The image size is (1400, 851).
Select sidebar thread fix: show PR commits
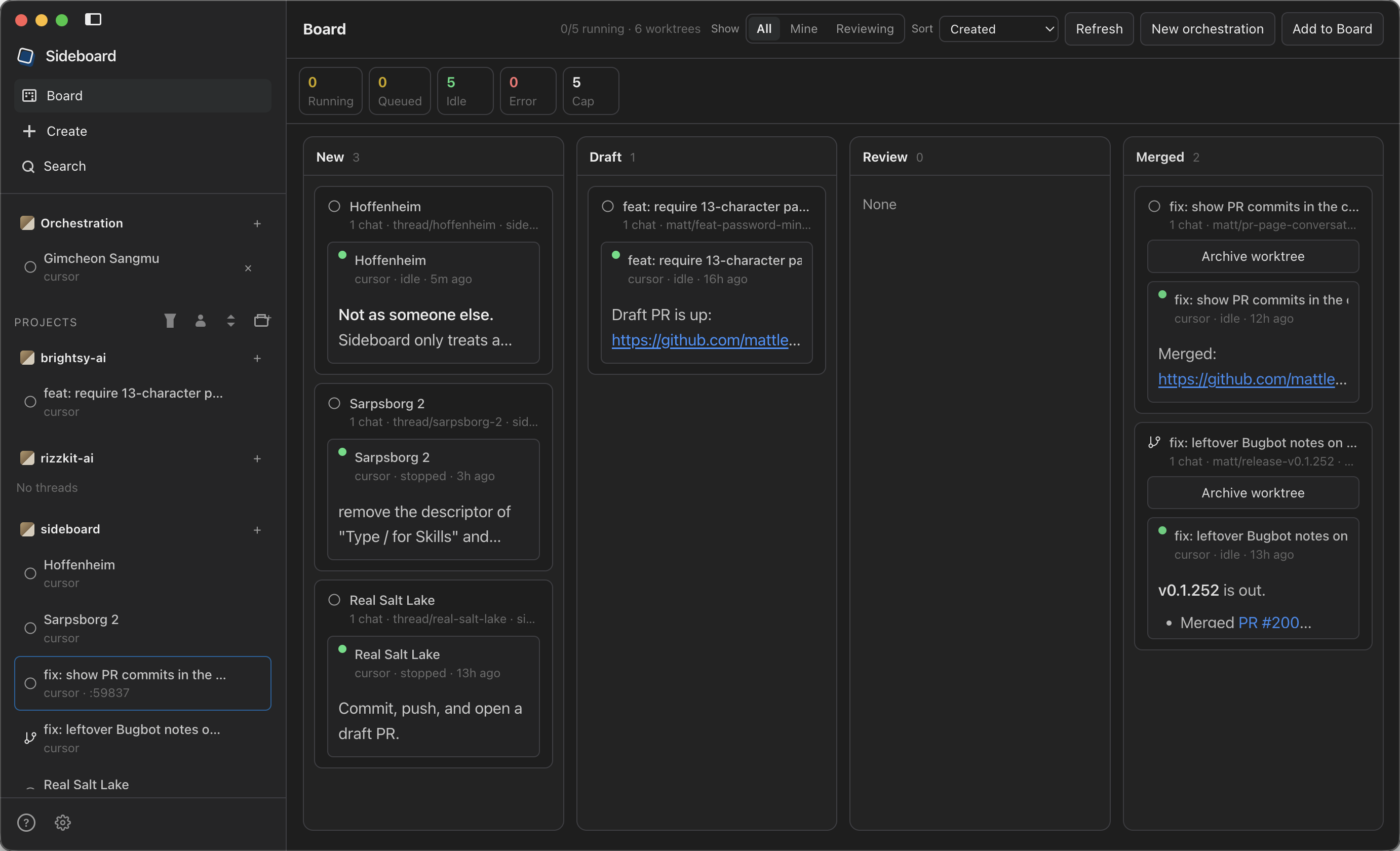tap(143, 683)
